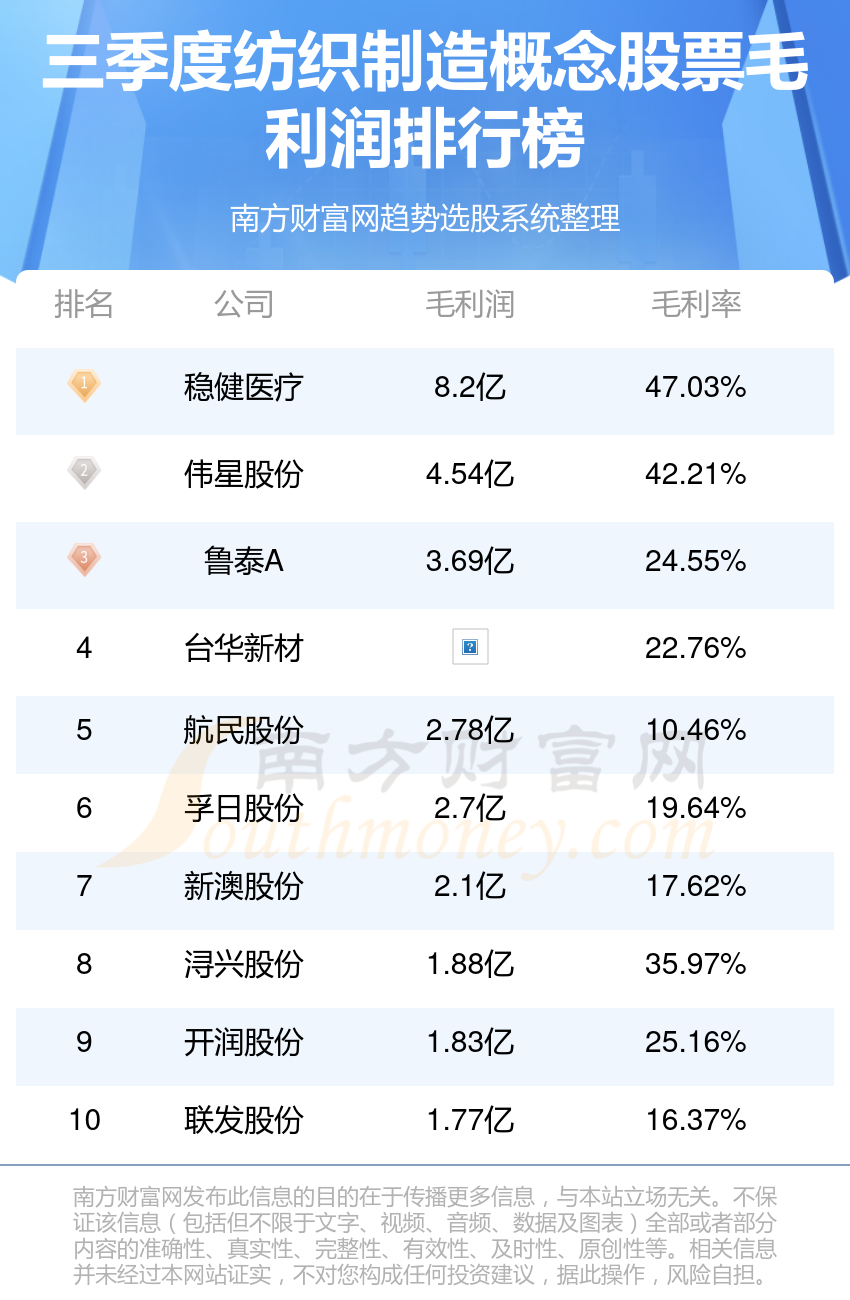Click the bronze third-place medal icon
Screen dimensions: 850x1300
pyautogui.click(x=84, y=560)
